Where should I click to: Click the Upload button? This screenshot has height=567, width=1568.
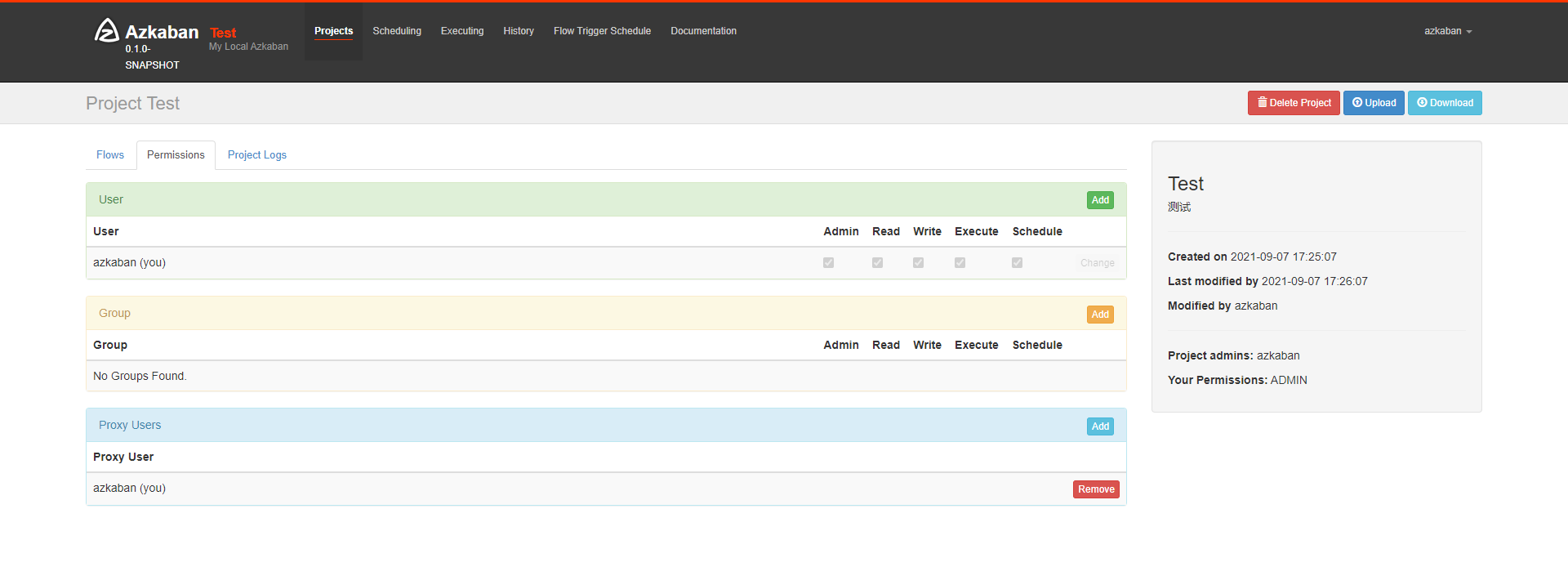coord(1374,103)
